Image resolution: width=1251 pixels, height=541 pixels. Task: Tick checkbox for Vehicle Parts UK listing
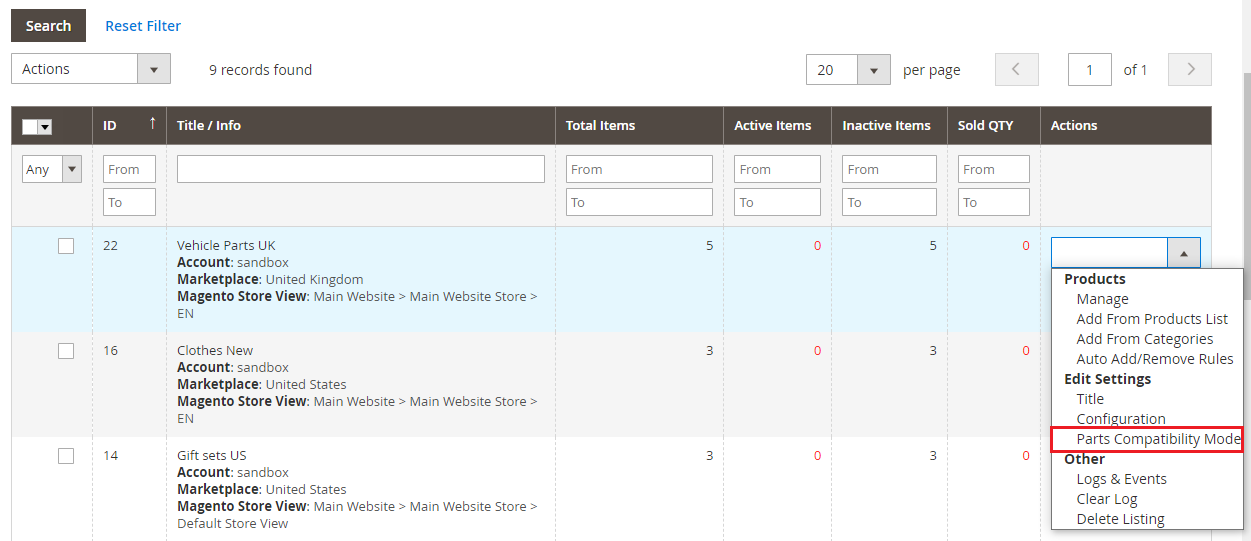(66, 246)
